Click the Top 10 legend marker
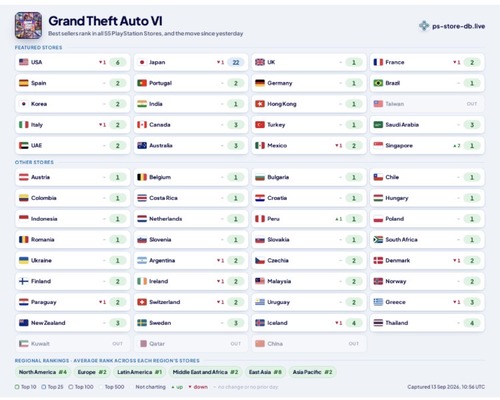Image resolution: width=500 pixels, height=400 pixels. 17,387
